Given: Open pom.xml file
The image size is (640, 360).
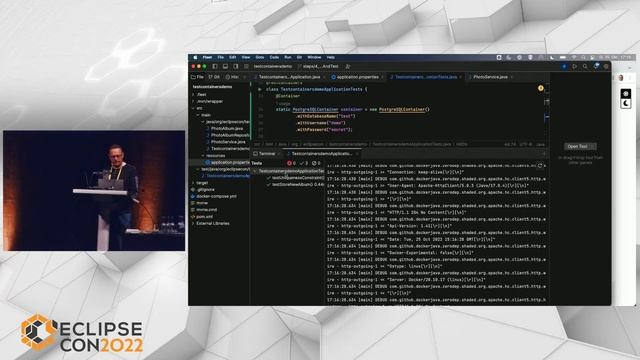Looking at the screenshot, I should [204, 217].
